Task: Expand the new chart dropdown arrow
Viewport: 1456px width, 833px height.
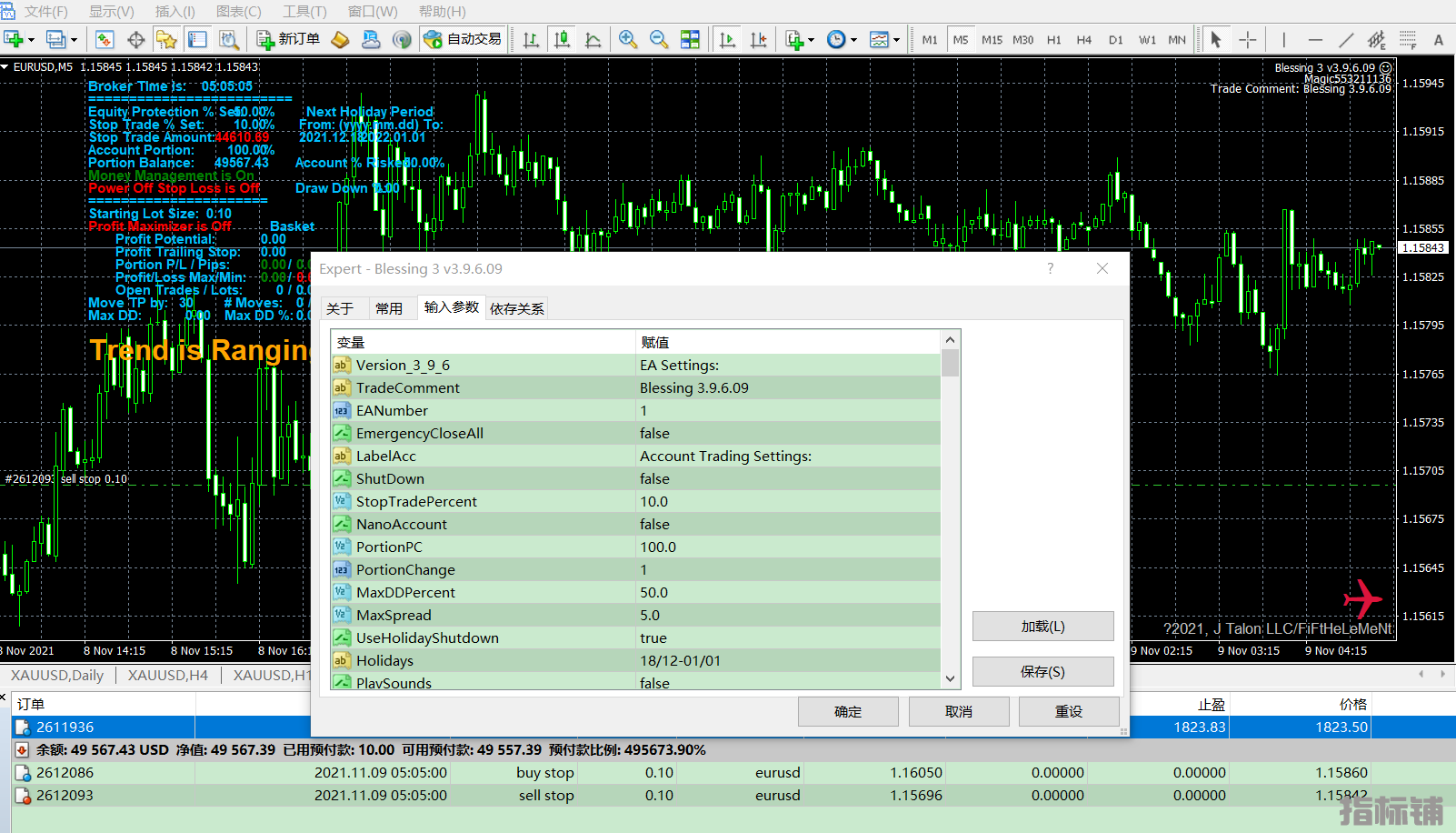Action: (32, 40)
